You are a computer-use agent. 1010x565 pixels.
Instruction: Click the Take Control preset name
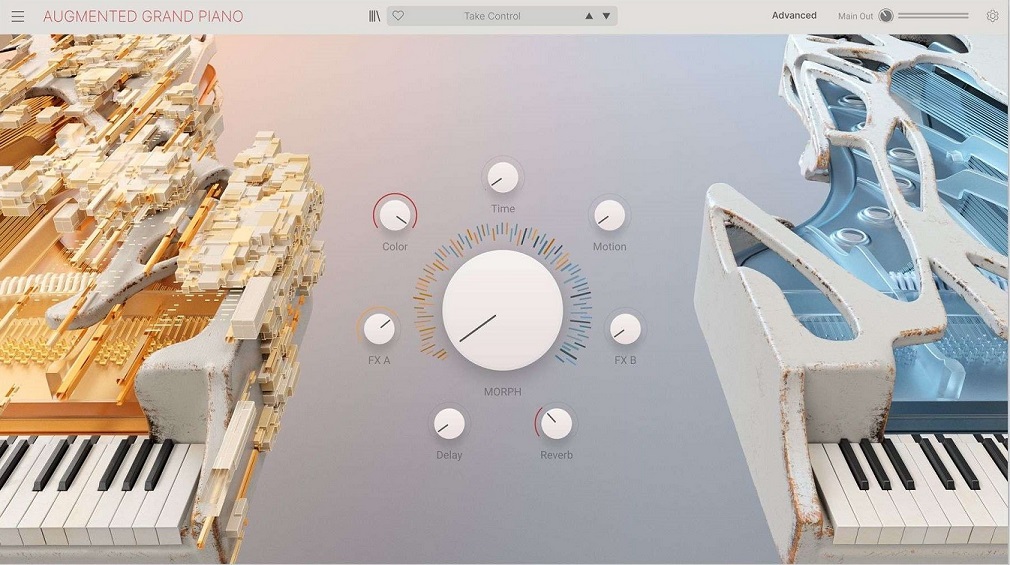(x=492, y=16)
